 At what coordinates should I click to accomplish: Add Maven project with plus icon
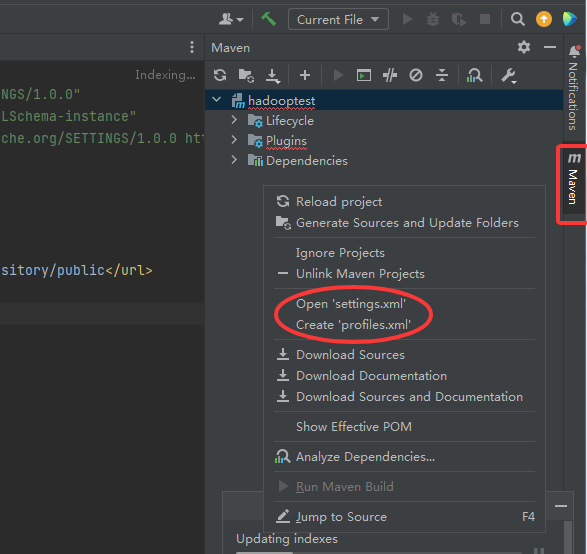tap(305, 75)
